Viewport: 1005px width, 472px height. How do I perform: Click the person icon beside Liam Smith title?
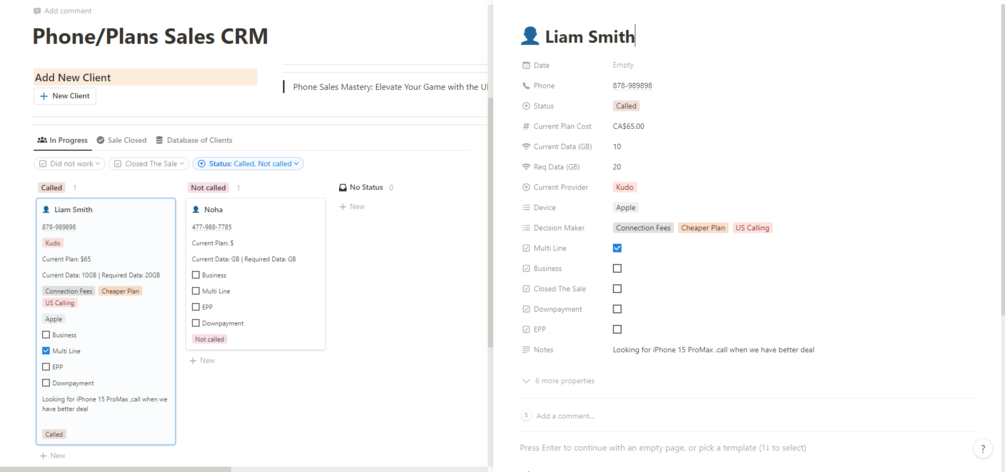tap(530, 37)
